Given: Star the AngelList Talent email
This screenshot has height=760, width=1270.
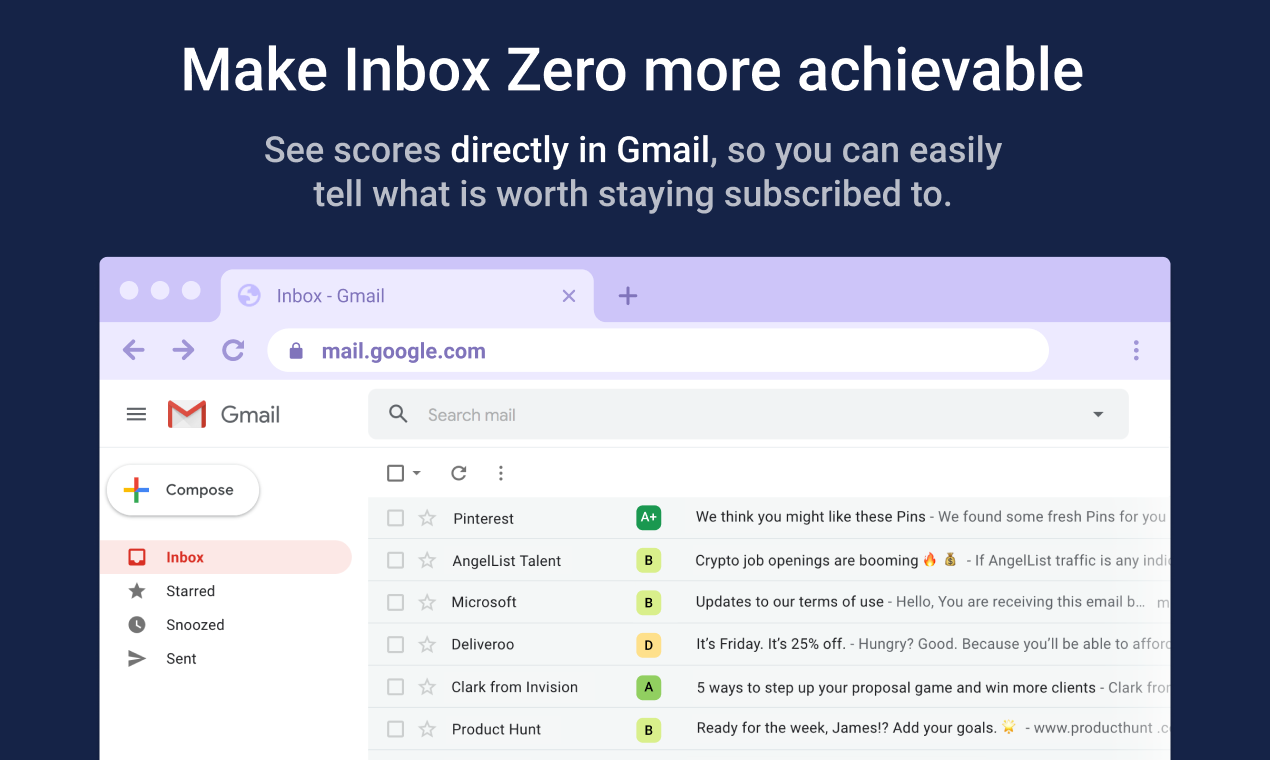Looking at the screenshot, I should 427,560.
